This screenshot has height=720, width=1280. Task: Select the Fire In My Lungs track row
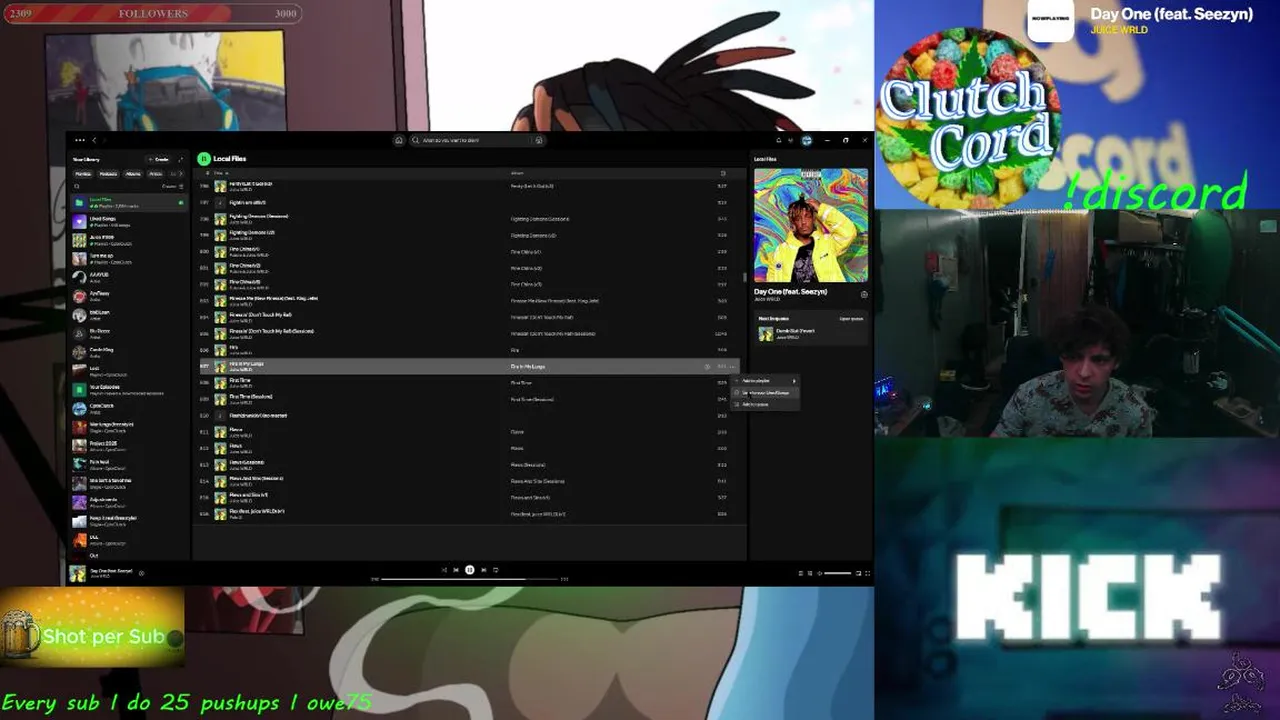click(x=470, y=367)
